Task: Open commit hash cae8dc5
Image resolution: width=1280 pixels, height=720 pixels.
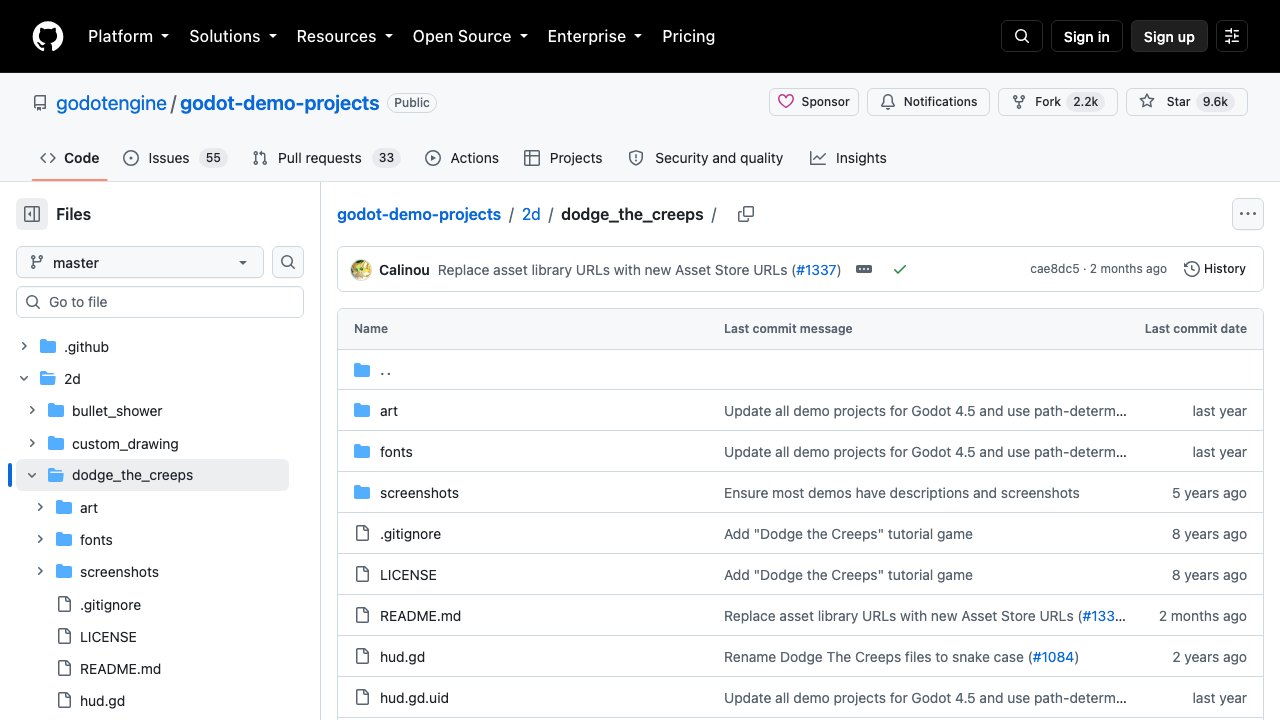Action: tap(1055, 269)
